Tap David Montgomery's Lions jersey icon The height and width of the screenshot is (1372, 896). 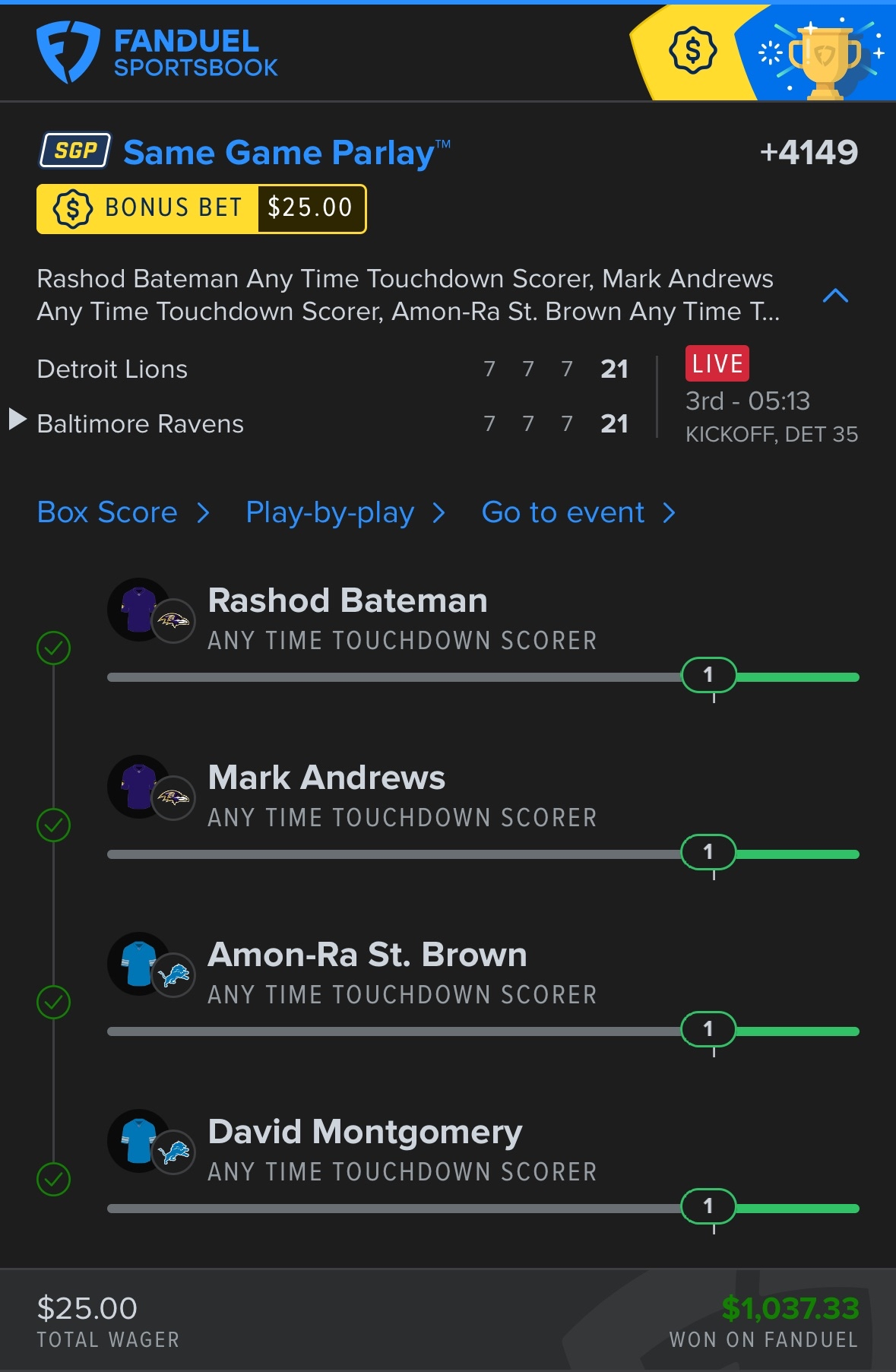(140, 1140)
